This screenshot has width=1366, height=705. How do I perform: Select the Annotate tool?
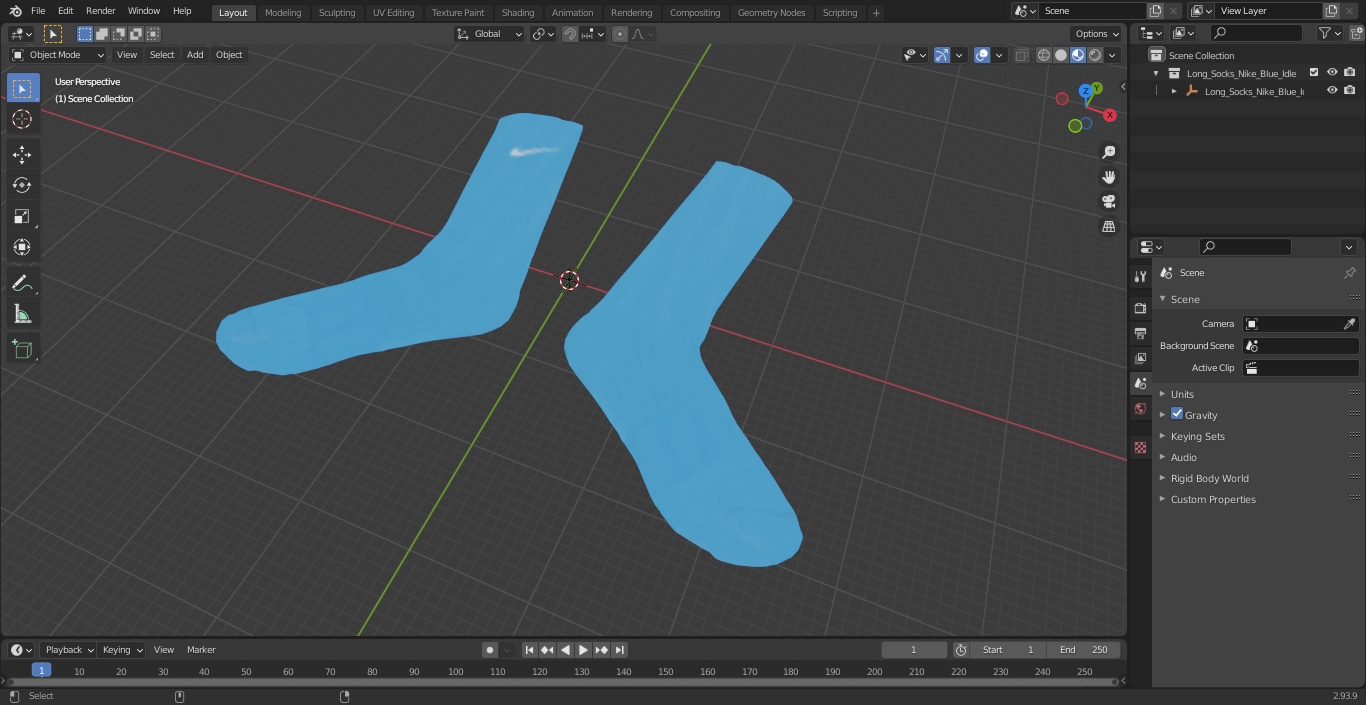click(22, 283)
